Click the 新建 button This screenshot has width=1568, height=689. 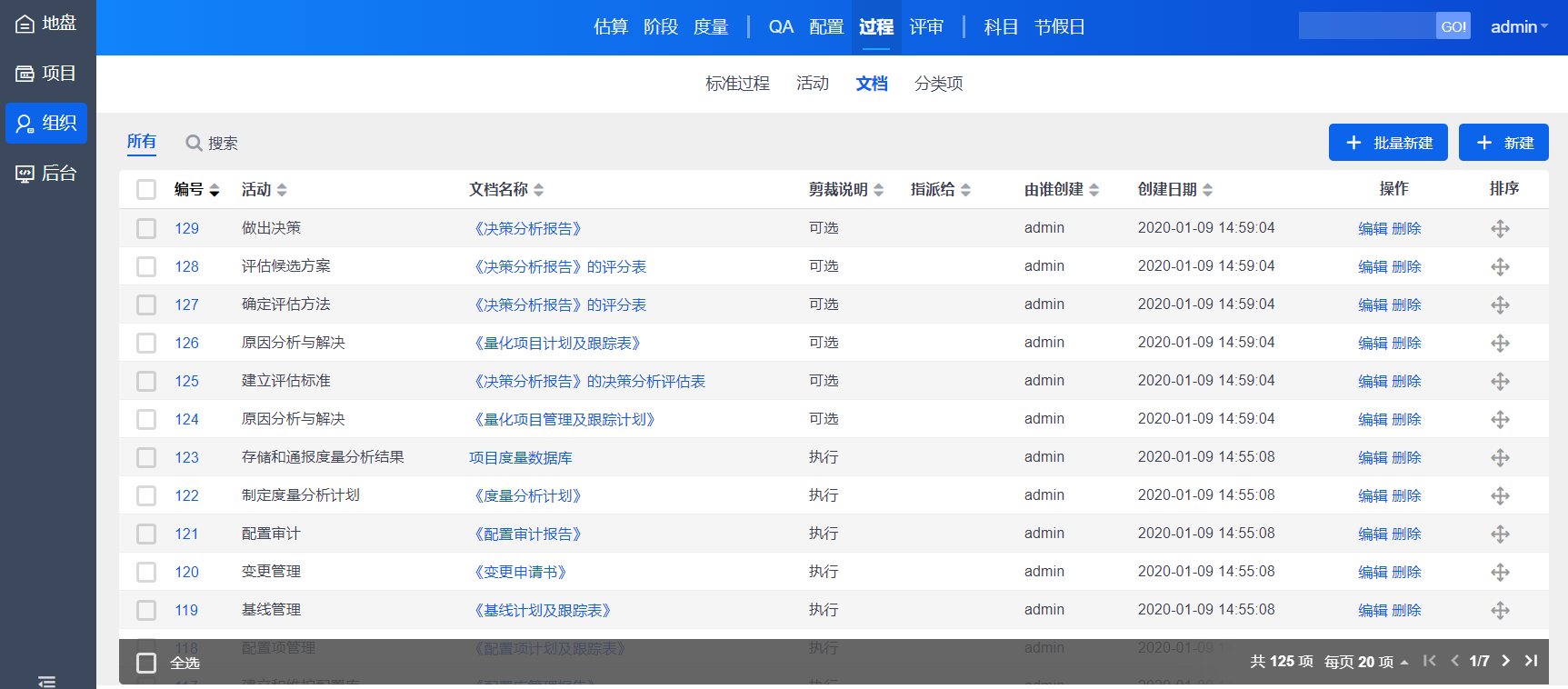(x=1503, y=143)
